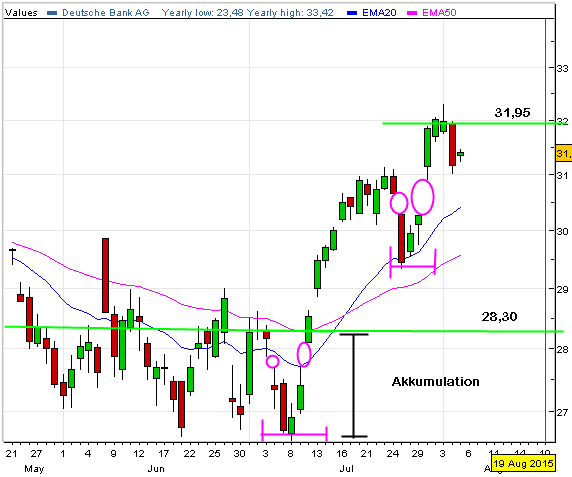Click the red vertical date line
This screenshot has width=572, height=477.
545,230
